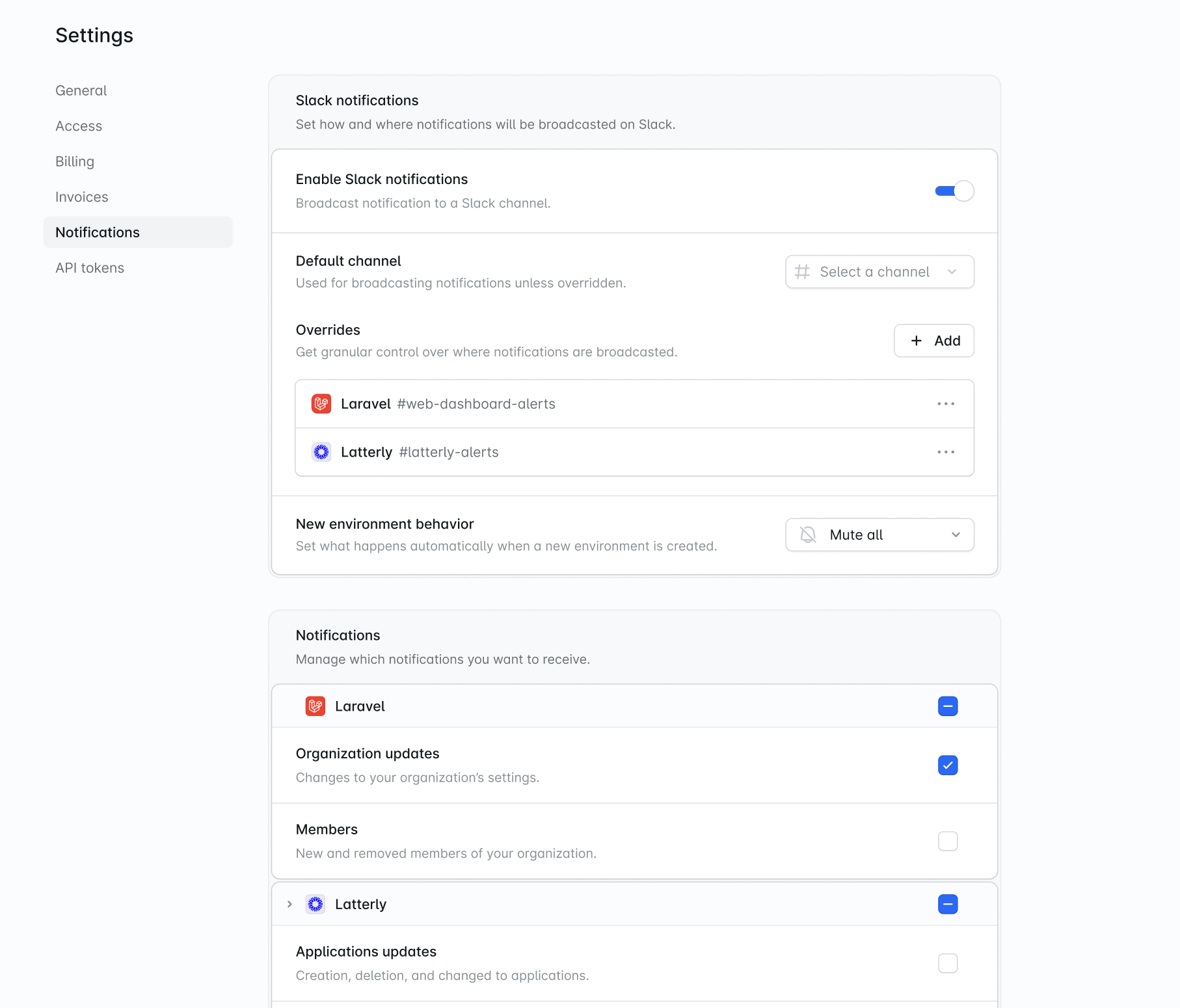The height and width of the screenshot is (1008, 1180).
Task: Open the Select a channel dropdown
Action: click(879, 272)
